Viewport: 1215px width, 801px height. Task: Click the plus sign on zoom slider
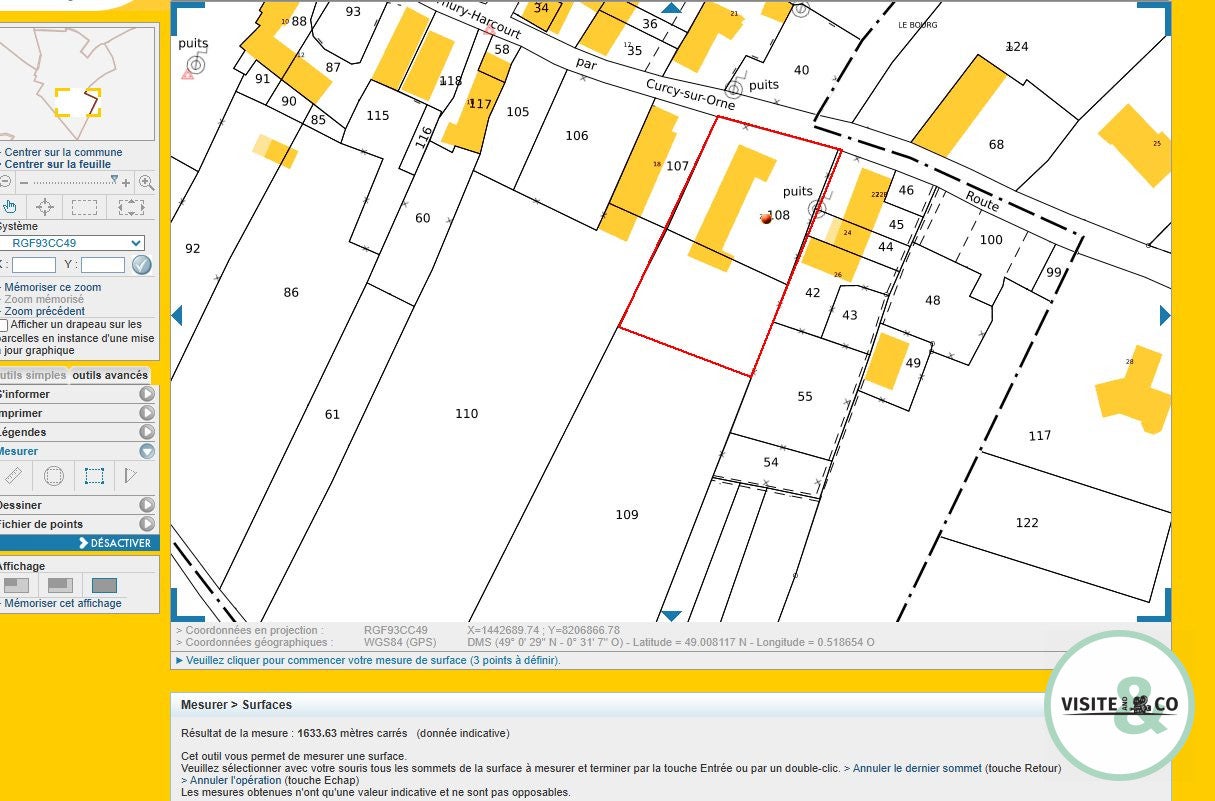click(x=126, y=183)
